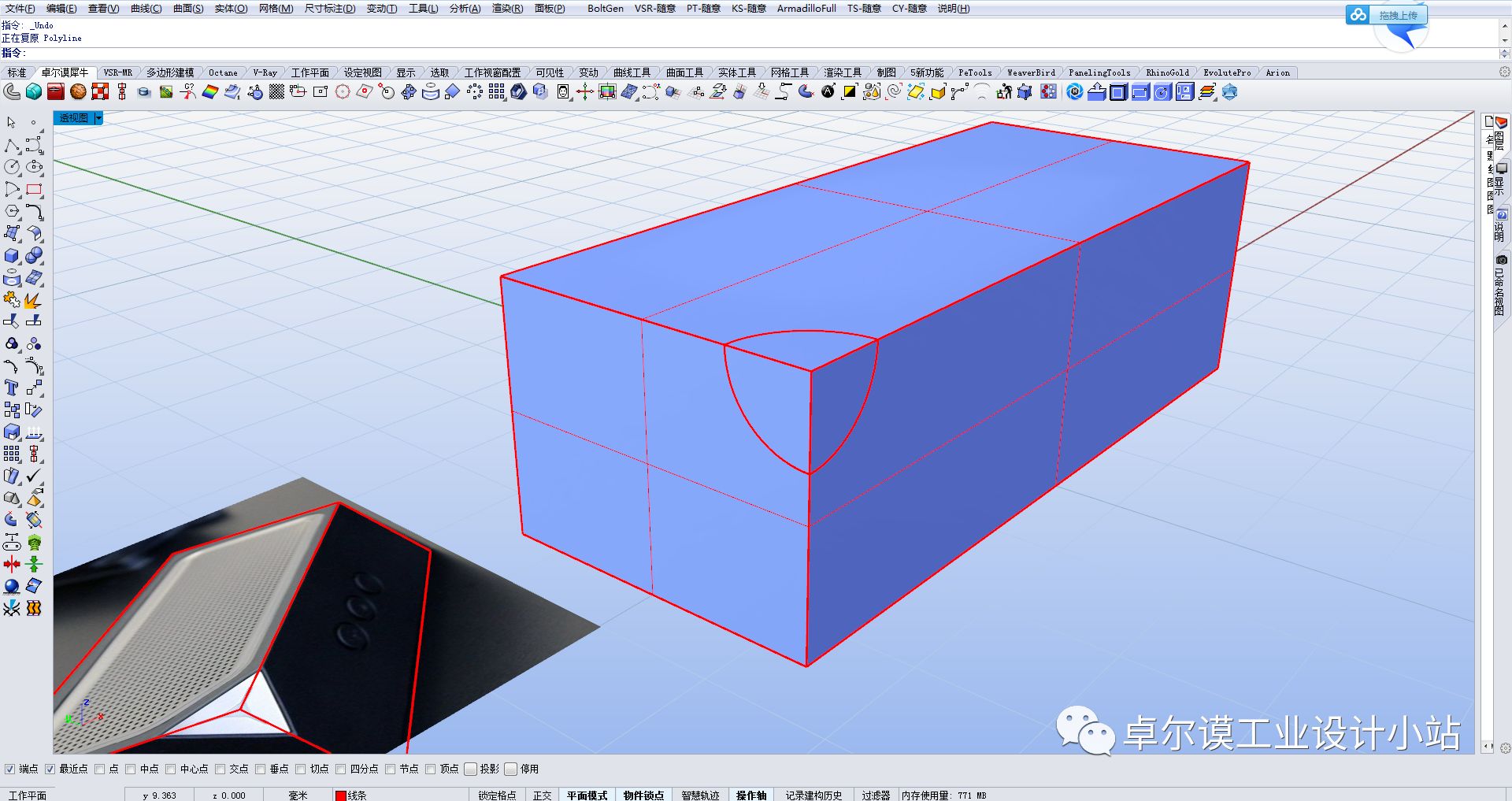Open the 实体(O) menu
Screen dimensions: 1512x801
click(231, 8)
